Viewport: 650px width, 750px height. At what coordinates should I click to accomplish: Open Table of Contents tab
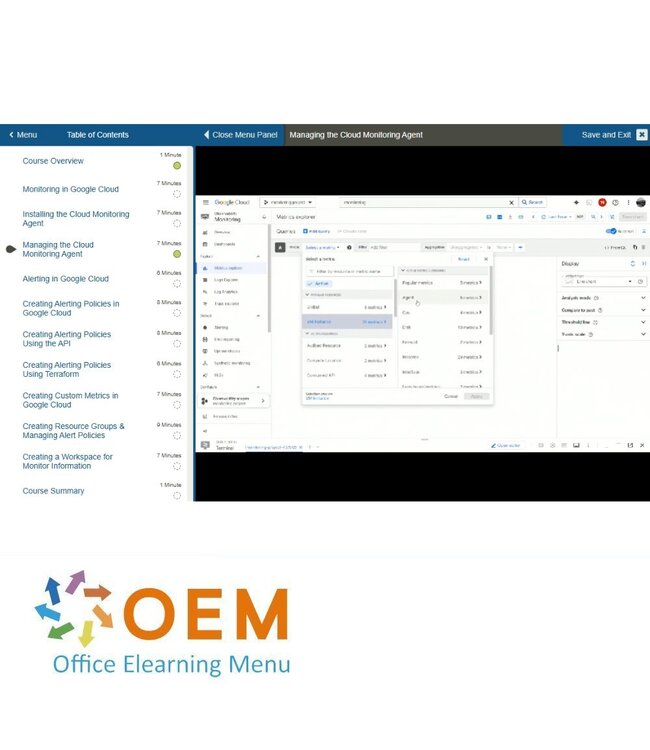pyautogui.click(x=98, y=135)
